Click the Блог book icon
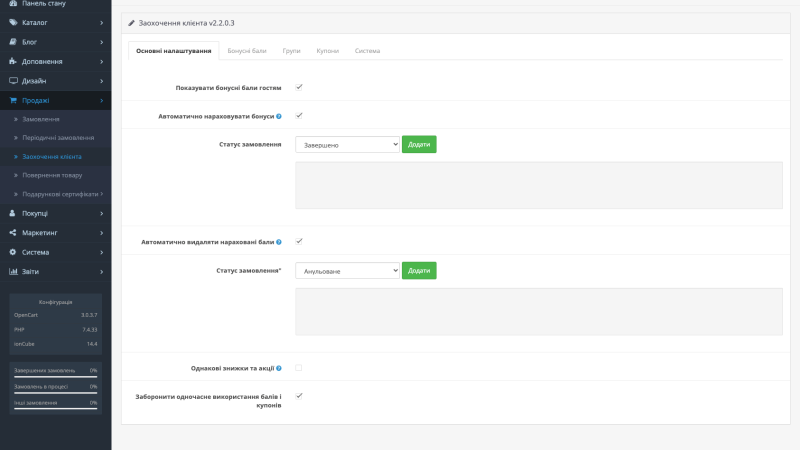The image size is (800, 450). (x=13, y=42)
